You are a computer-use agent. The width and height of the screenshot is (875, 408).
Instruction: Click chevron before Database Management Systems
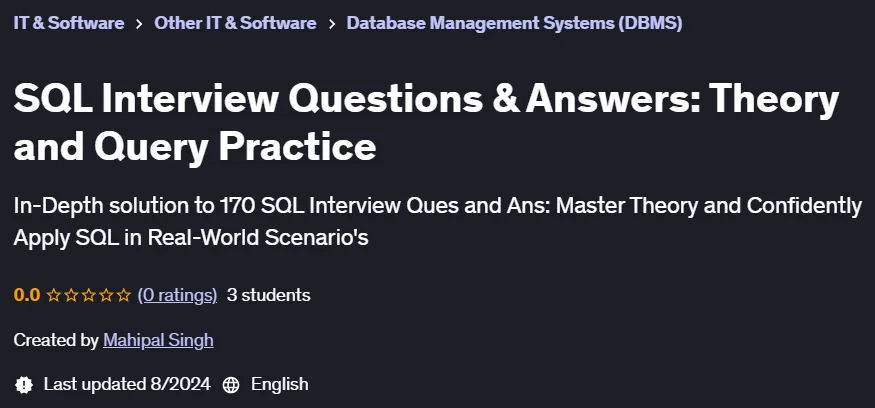click(x=331, y=23)
